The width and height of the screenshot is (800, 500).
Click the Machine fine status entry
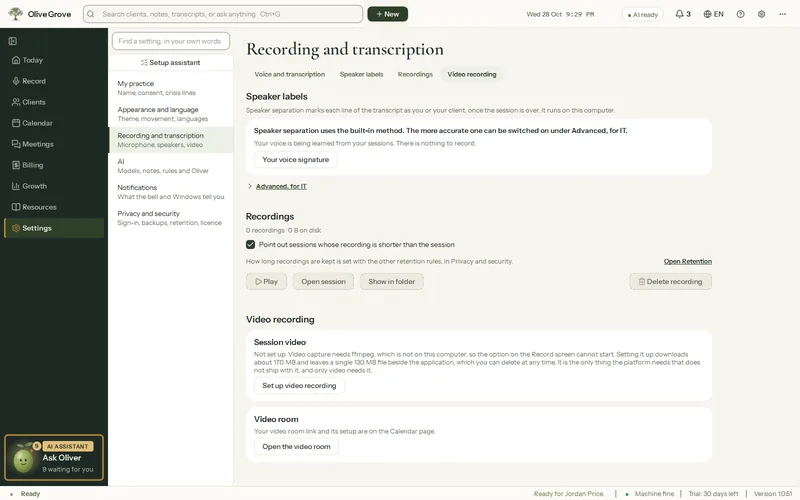[x=649, y=493]
